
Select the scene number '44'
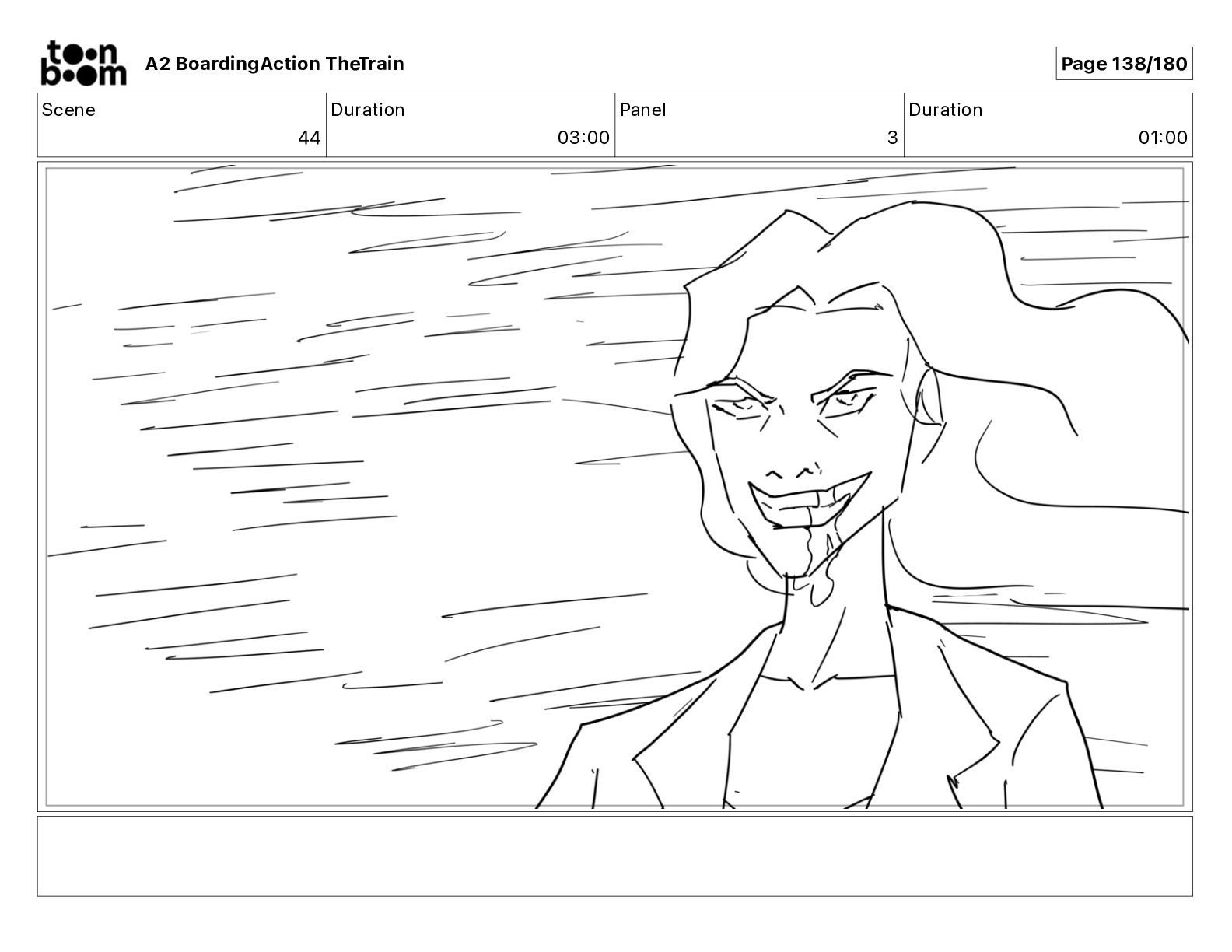click(x=310, y=138)
